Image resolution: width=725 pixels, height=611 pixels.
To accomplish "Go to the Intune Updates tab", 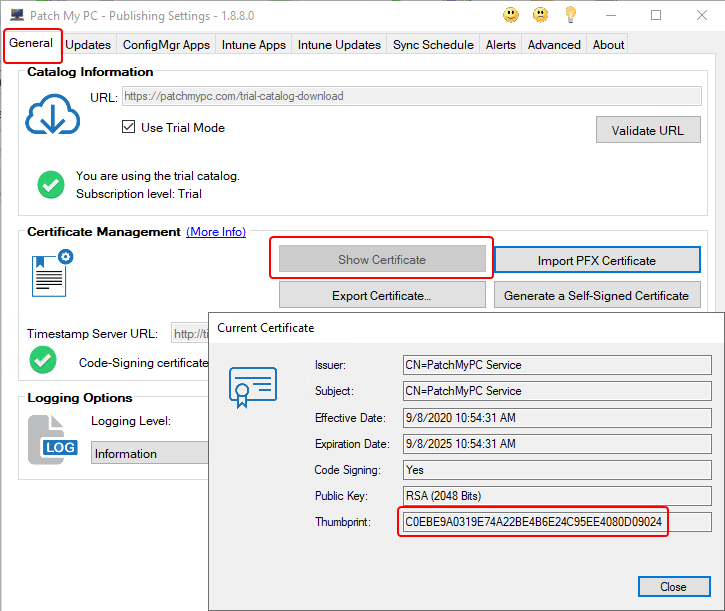I will pos(339,45).
